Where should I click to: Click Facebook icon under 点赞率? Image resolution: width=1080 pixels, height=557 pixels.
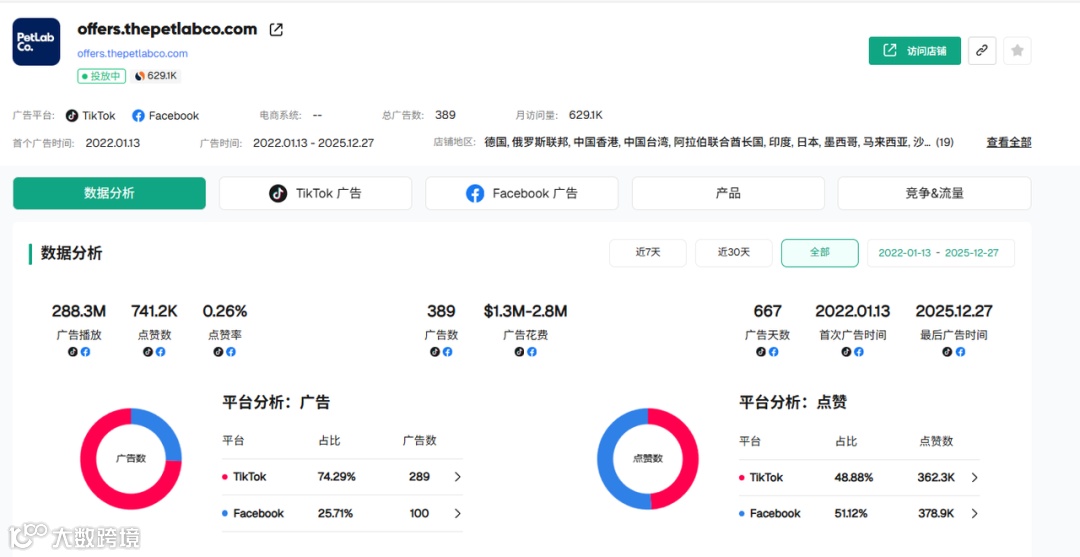point(231,352)
